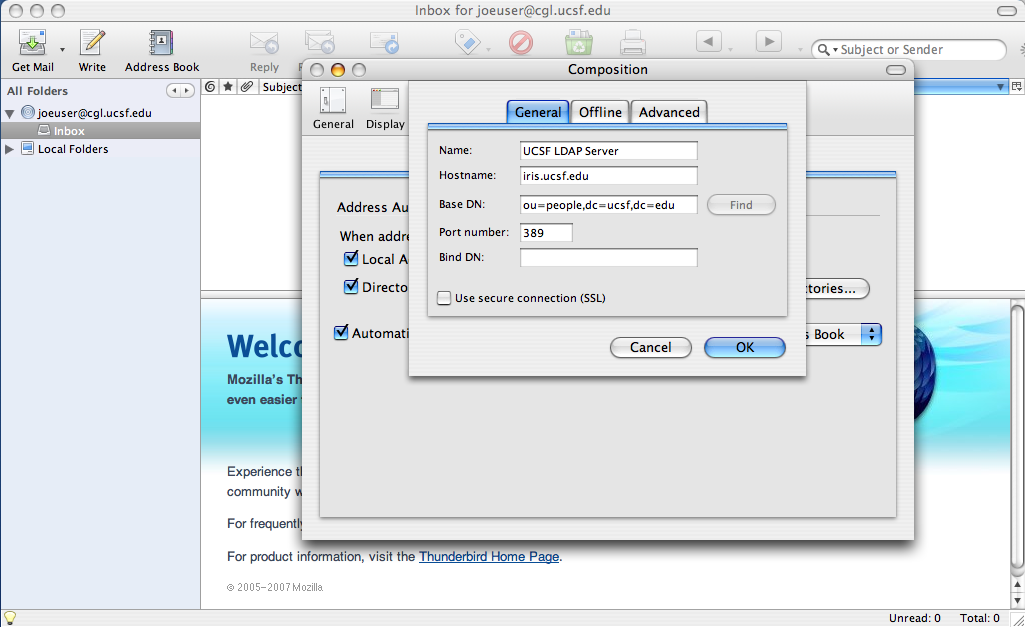The width and height of the screenshot is (1025, 627).
Task: Uncheck the Local Address Books checkbox
Action: click(x=351, y=259)
